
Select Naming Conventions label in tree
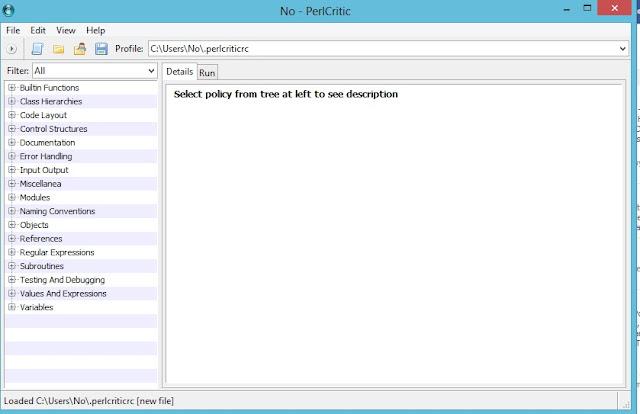click(x=57, y=211)
